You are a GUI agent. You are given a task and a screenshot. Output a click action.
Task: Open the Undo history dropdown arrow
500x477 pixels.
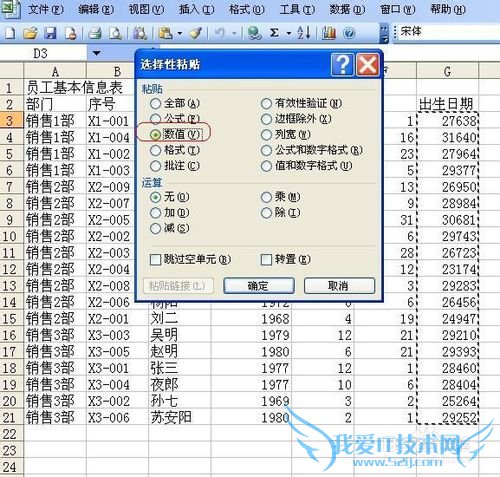click(234, 33)
